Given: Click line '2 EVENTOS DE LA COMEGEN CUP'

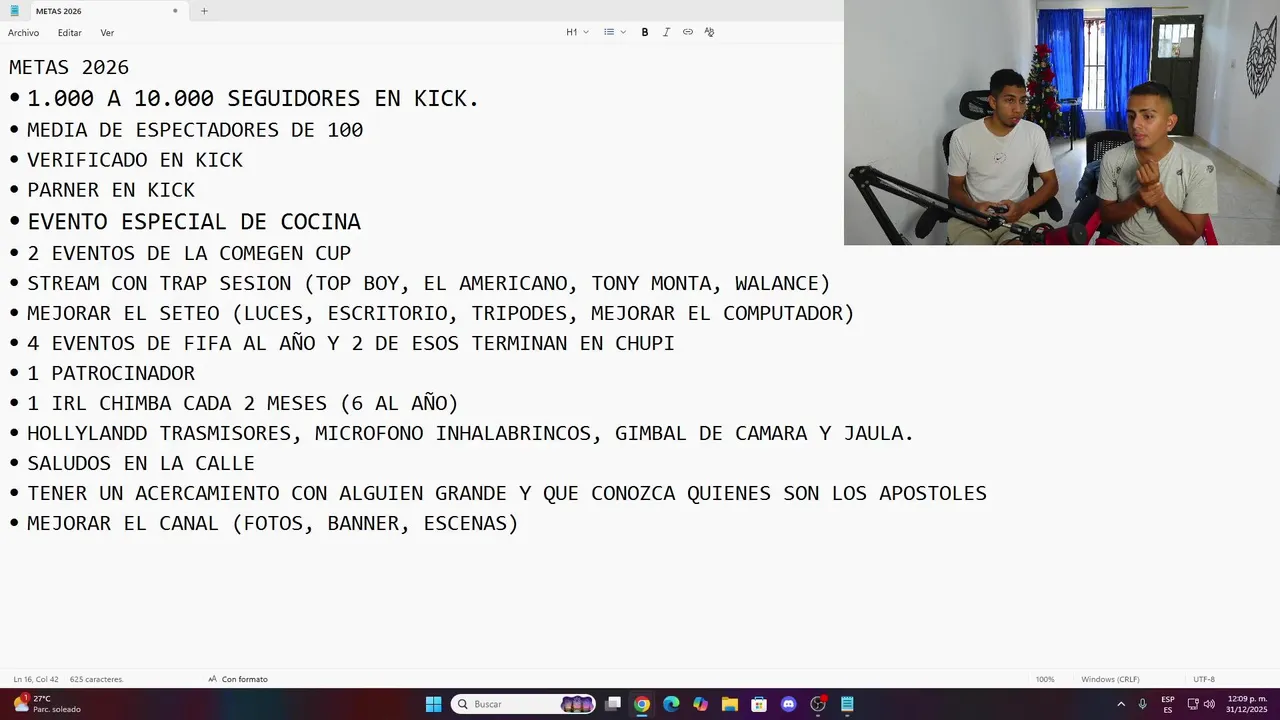Looking at the screenshot, I should 189,253.
